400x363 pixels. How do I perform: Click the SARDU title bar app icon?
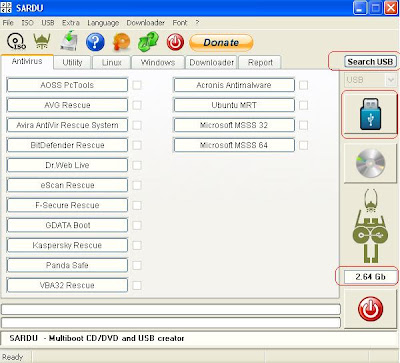pos(6,8)
